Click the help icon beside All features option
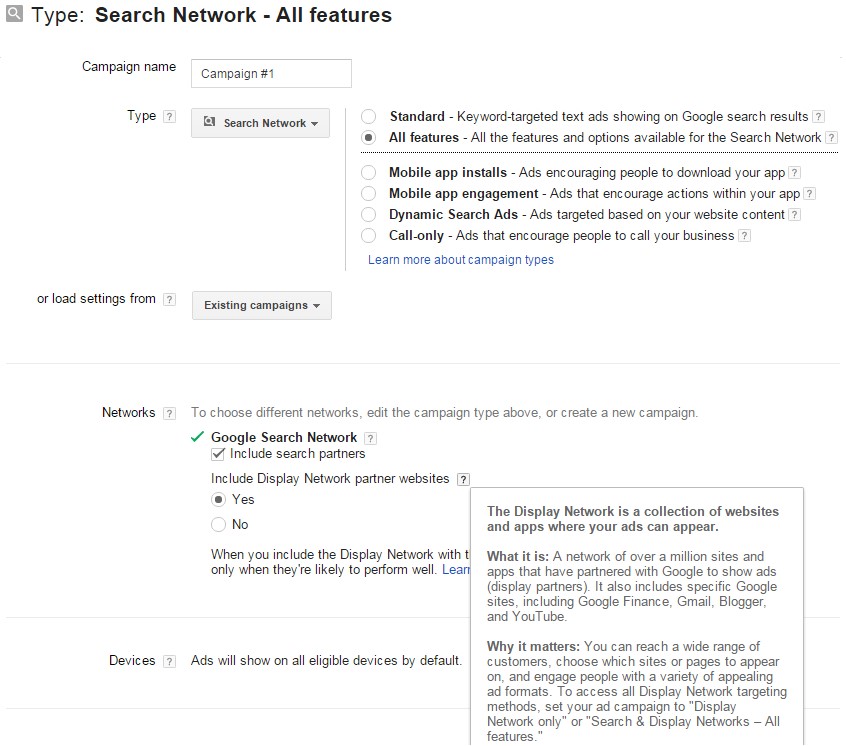 coord(833,137)
